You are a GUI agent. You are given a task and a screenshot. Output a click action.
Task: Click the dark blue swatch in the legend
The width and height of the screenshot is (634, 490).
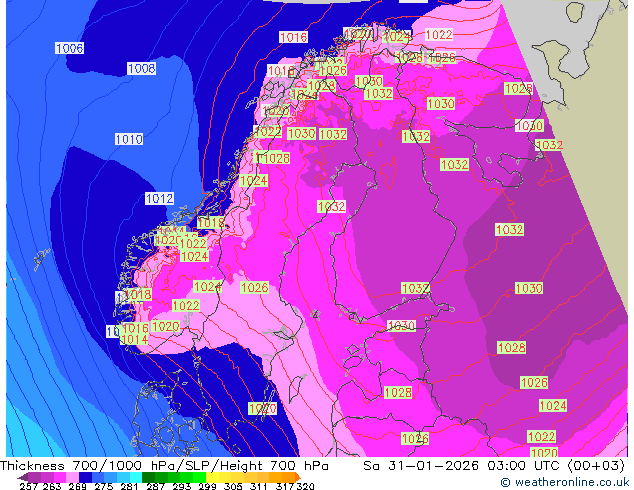pos(85,477)
